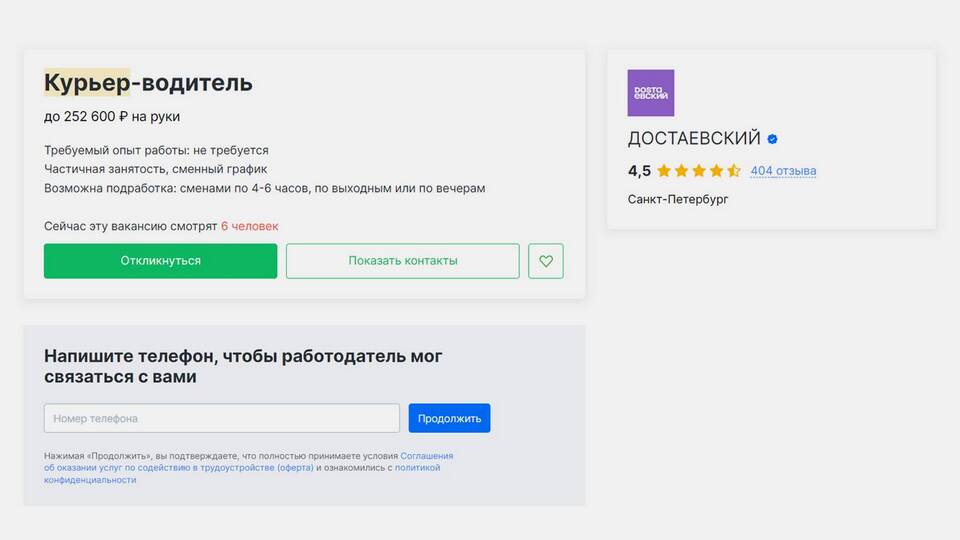Click the salary text до 252 600 ₽ на руки
960x540 pixels.
[112, 116]
